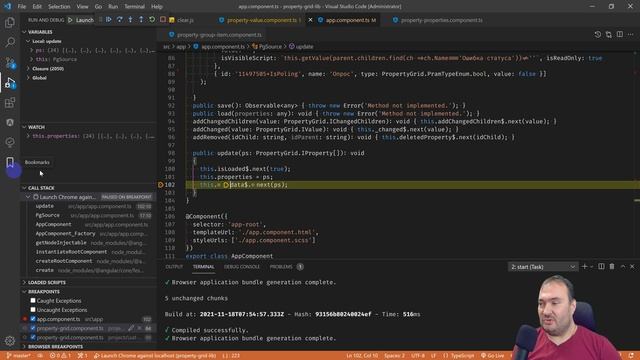Click the debug Step Out button

[141, 20]
